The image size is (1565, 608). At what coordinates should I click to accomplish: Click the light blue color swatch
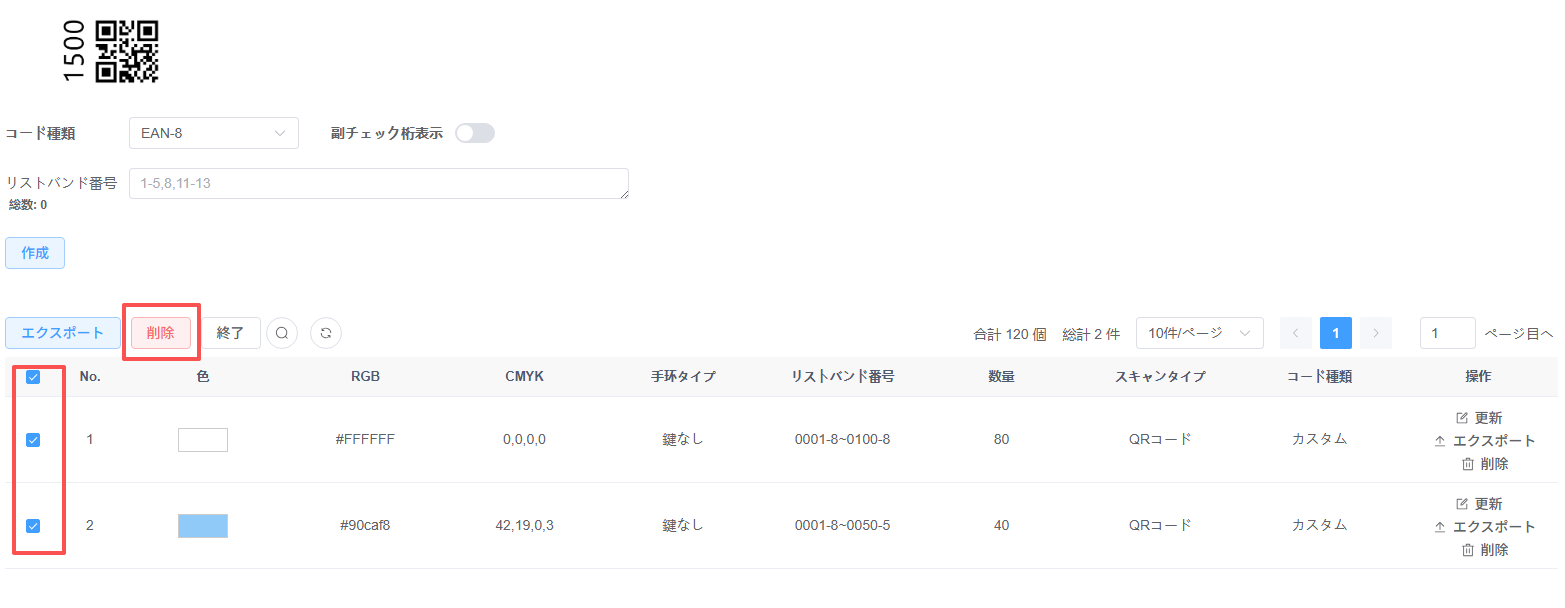click(x=203, y=526)
